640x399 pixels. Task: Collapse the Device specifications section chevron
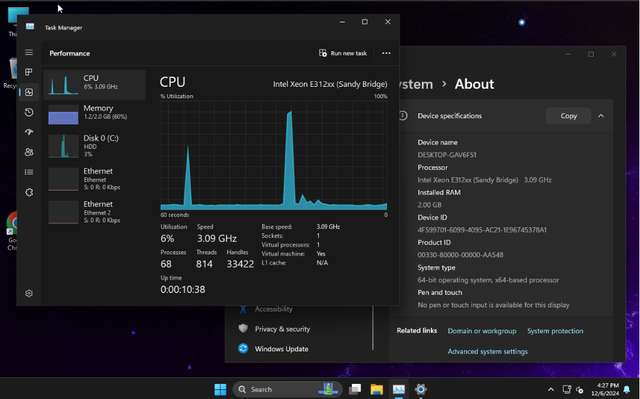[x=601, y=116]
